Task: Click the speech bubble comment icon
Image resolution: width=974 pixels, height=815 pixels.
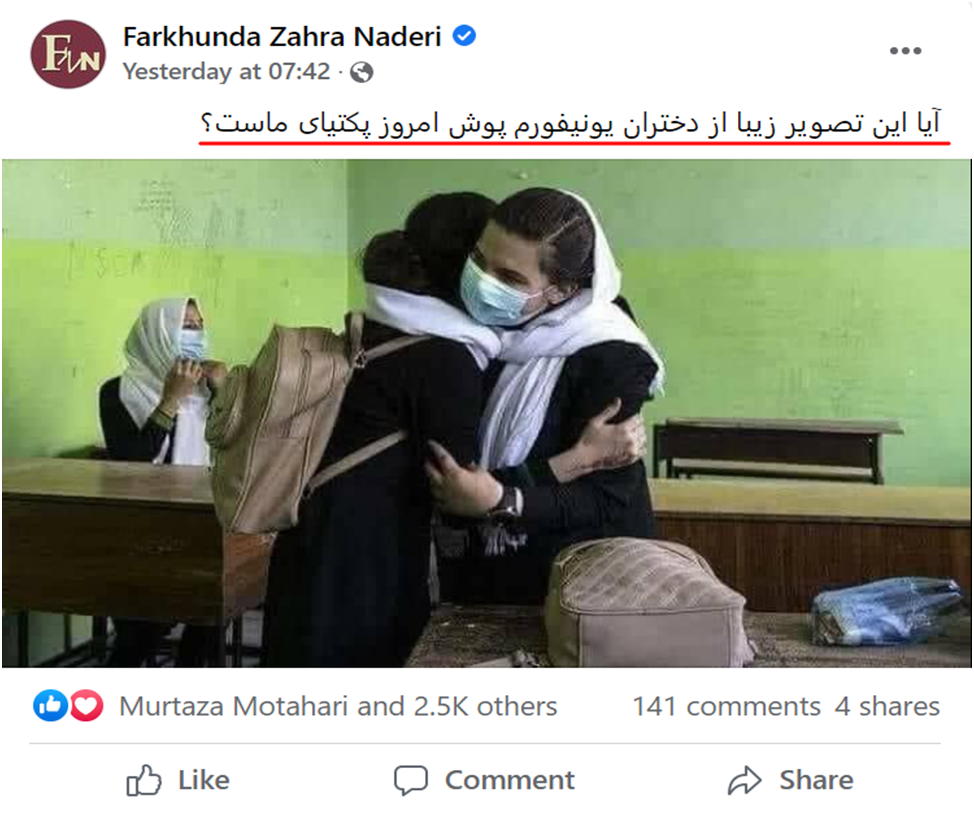Action: (411, 780)
